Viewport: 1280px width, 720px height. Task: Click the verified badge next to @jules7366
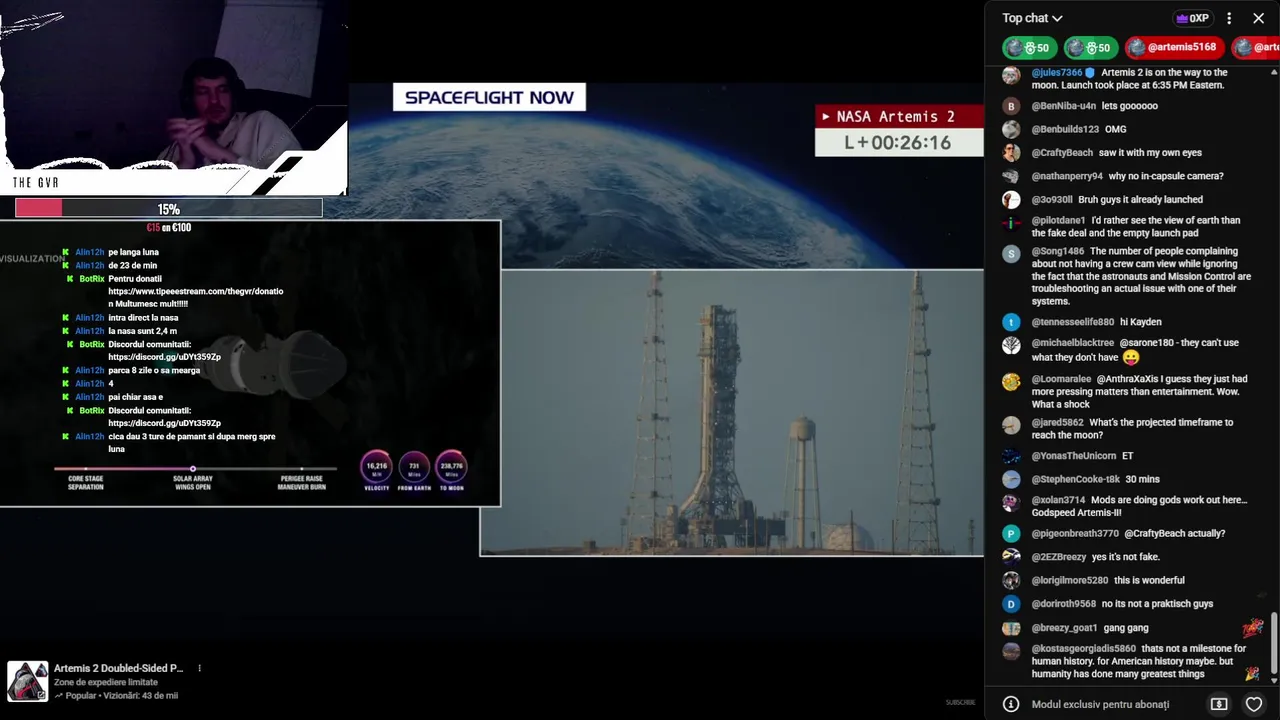coord(1091,73)
